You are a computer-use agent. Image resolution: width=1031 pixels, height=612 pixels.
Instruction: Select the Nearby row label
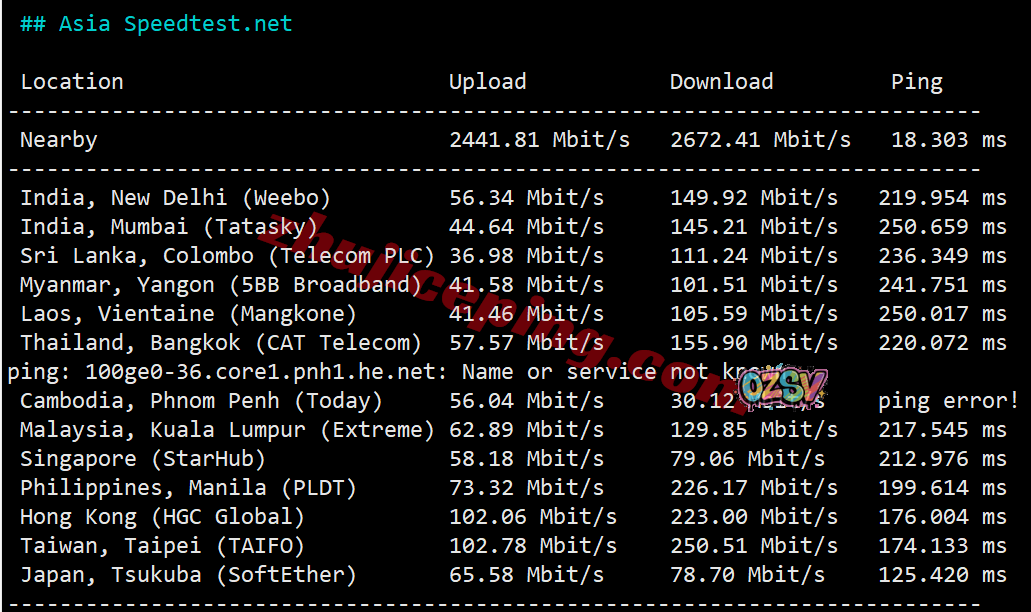point(59,140)
